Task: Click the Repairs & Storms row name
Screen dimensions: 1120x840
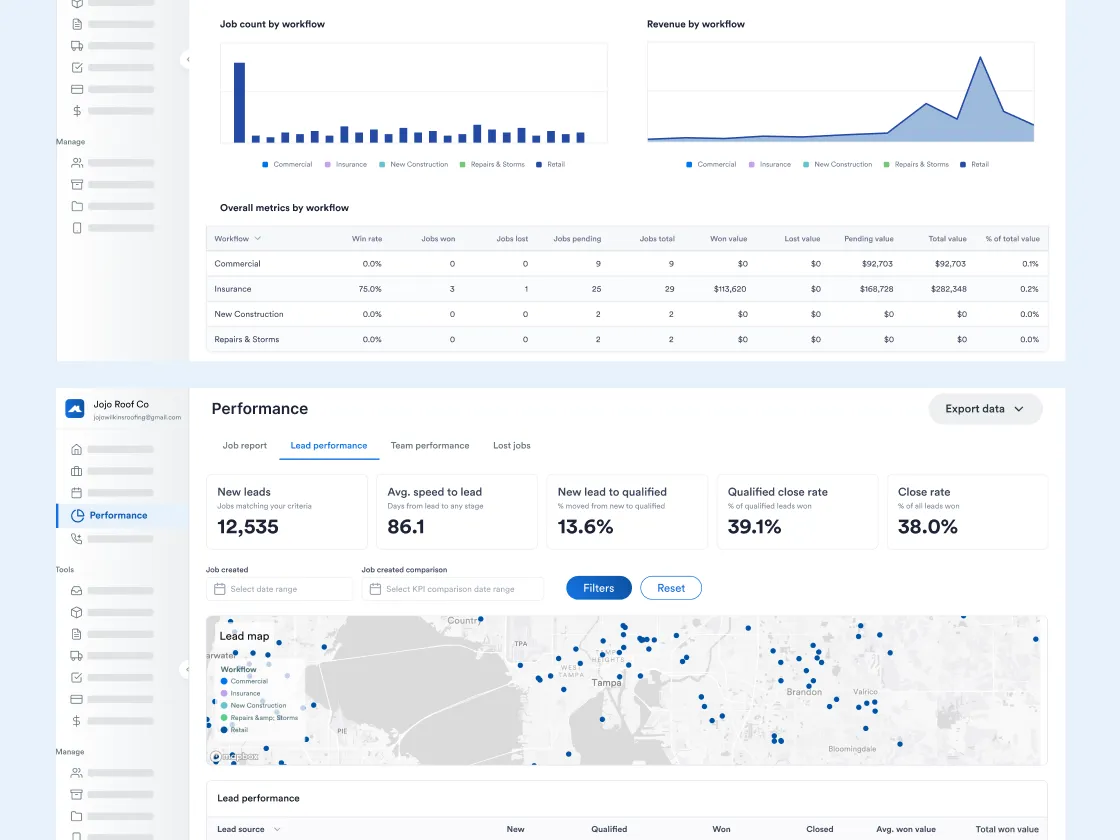Action: point(246,339)
